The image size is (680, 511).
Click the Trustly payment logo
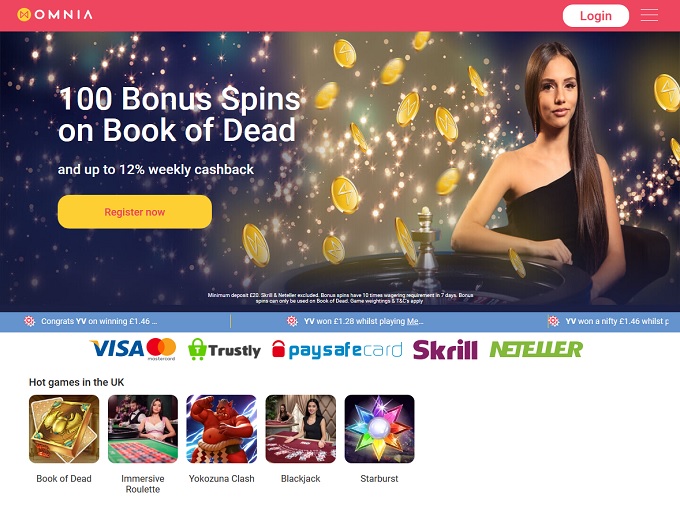[x=224, y=350]
